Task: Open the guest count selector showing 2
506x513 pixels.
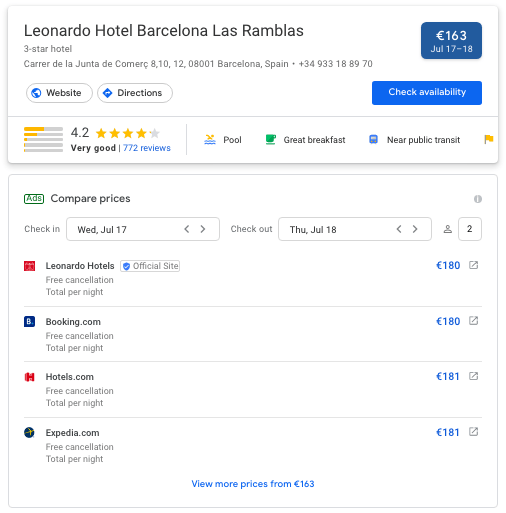Action: [470, 229]
